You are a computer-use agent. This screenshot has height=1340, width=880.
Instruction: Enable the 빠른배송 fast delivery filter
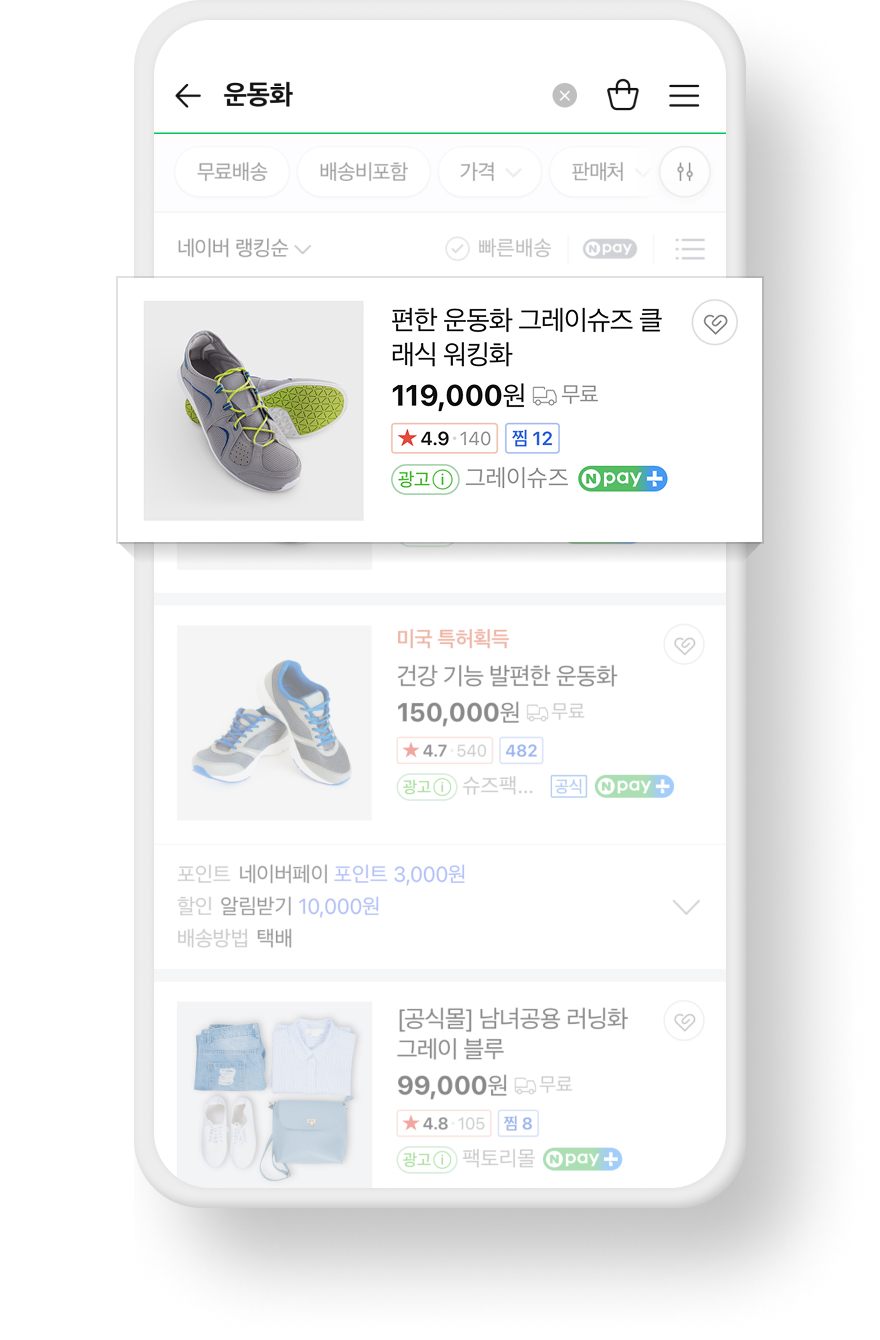tap(500, 249)
